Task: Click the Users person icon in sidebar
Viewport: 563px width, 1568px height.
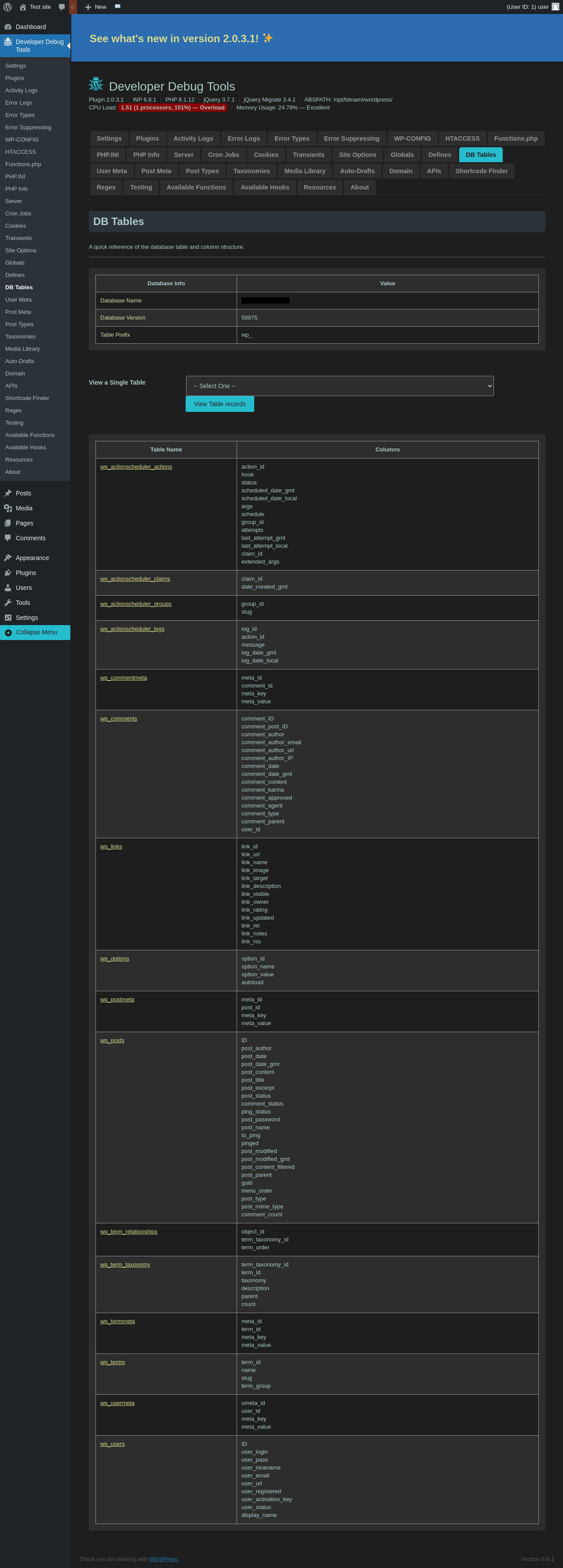Action: [8, 587]
